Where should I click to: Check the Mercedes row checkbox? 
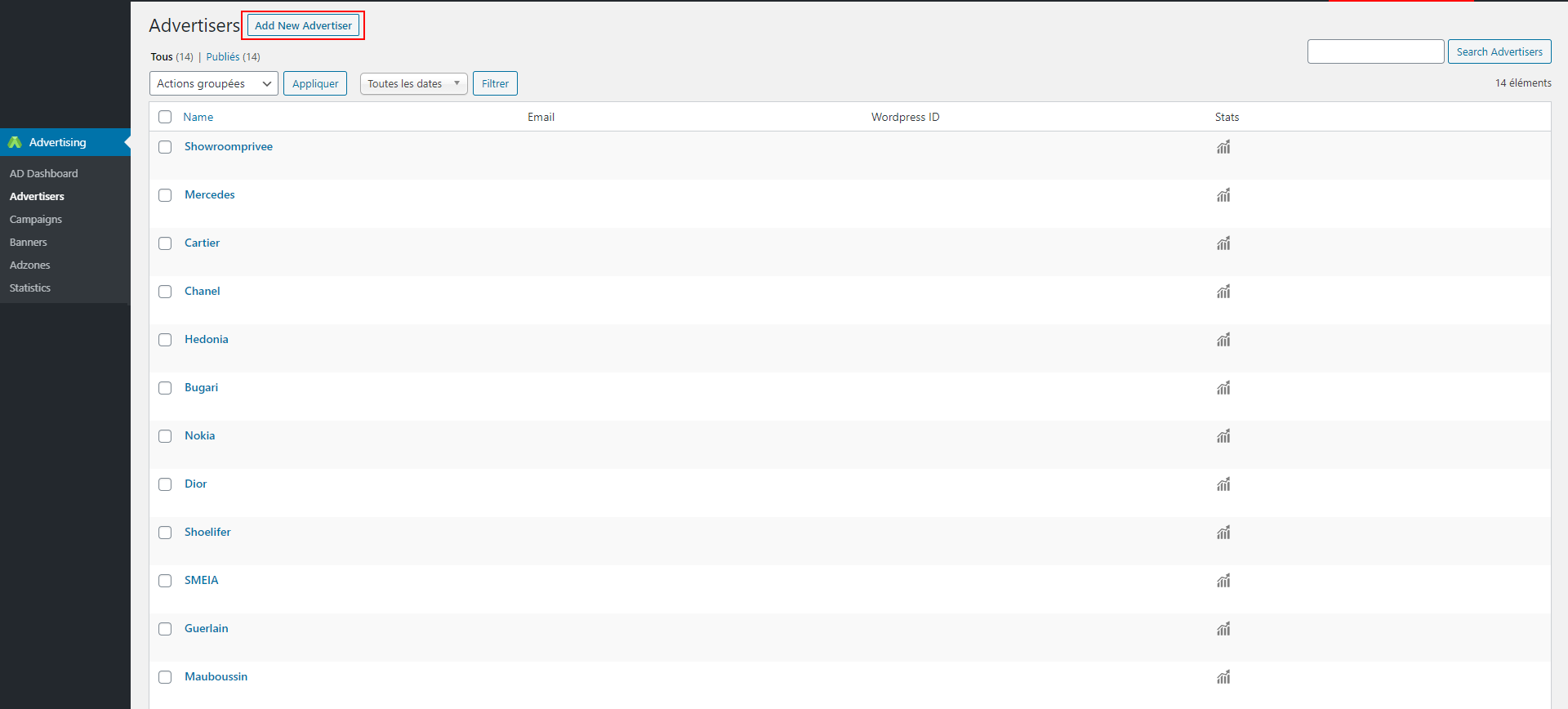[165, 195]
